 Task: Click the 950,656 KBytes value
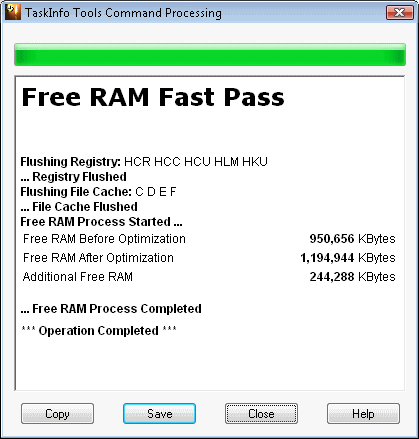click(352, 239)
